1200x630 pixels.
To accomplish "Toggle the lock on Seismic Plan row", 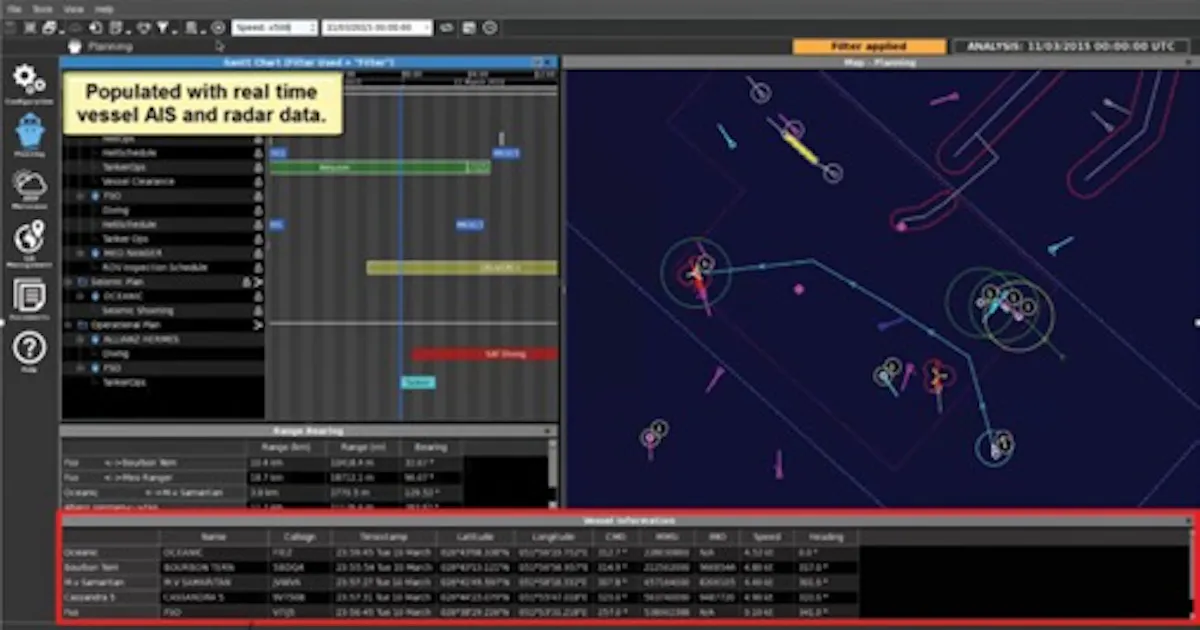I will click(x=247, y=282).
